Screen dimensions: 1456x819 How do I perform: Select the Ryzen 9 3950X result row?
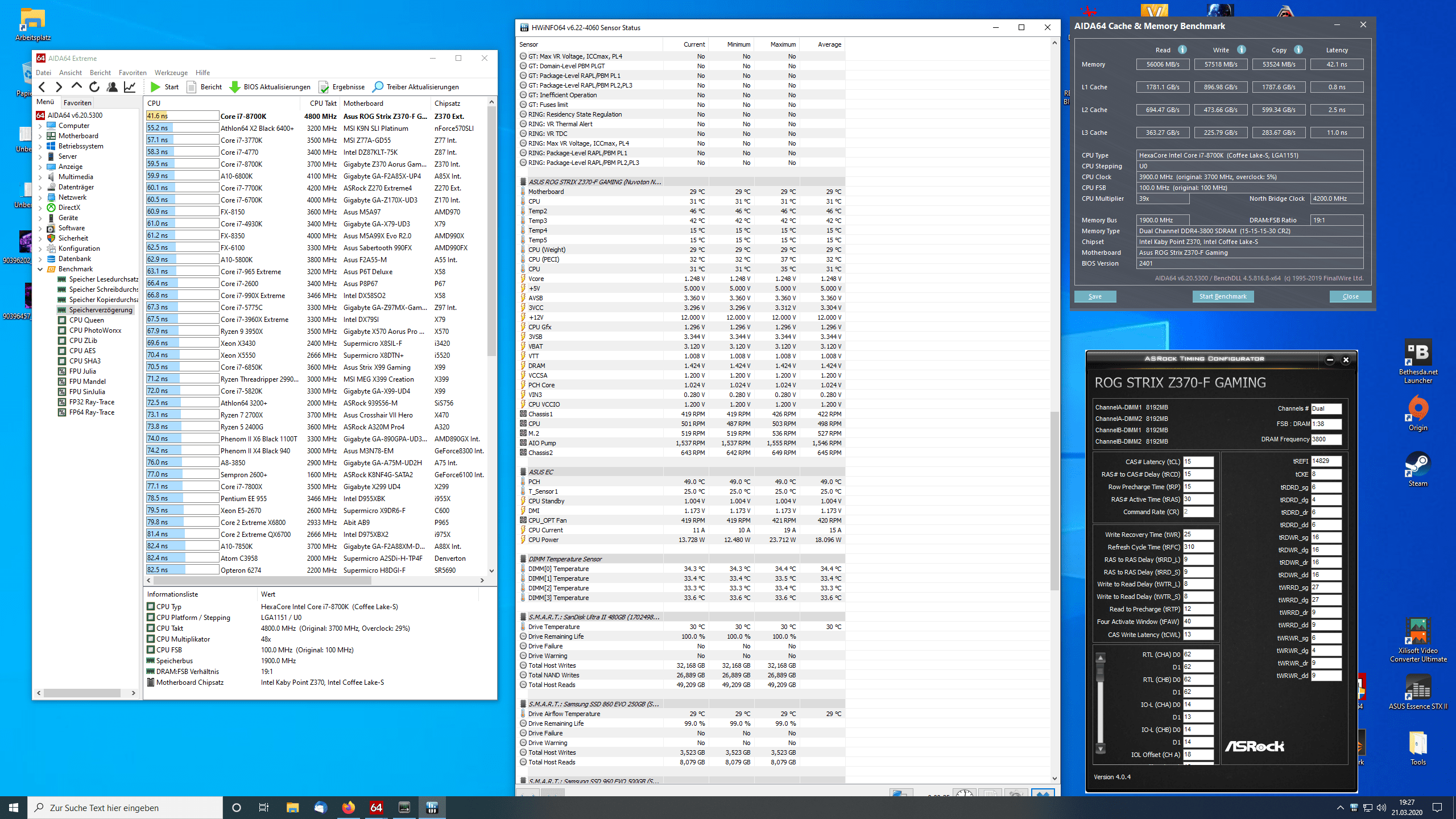(316, 331)
